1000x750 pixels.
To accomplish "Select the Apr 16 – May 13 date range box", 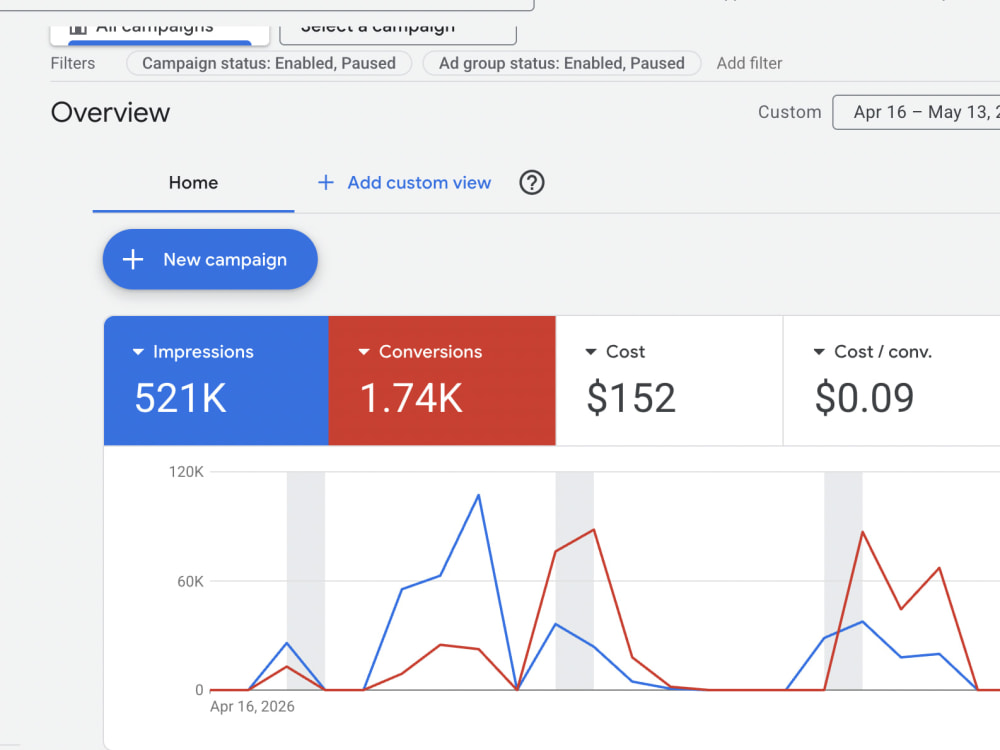I will point(916,112).
